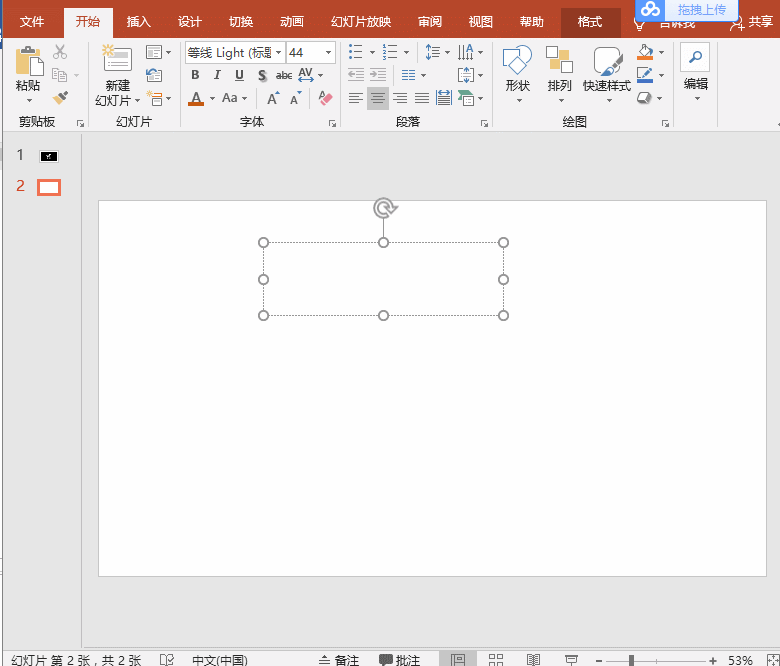Toggle center text alignment

pos(378,98)
